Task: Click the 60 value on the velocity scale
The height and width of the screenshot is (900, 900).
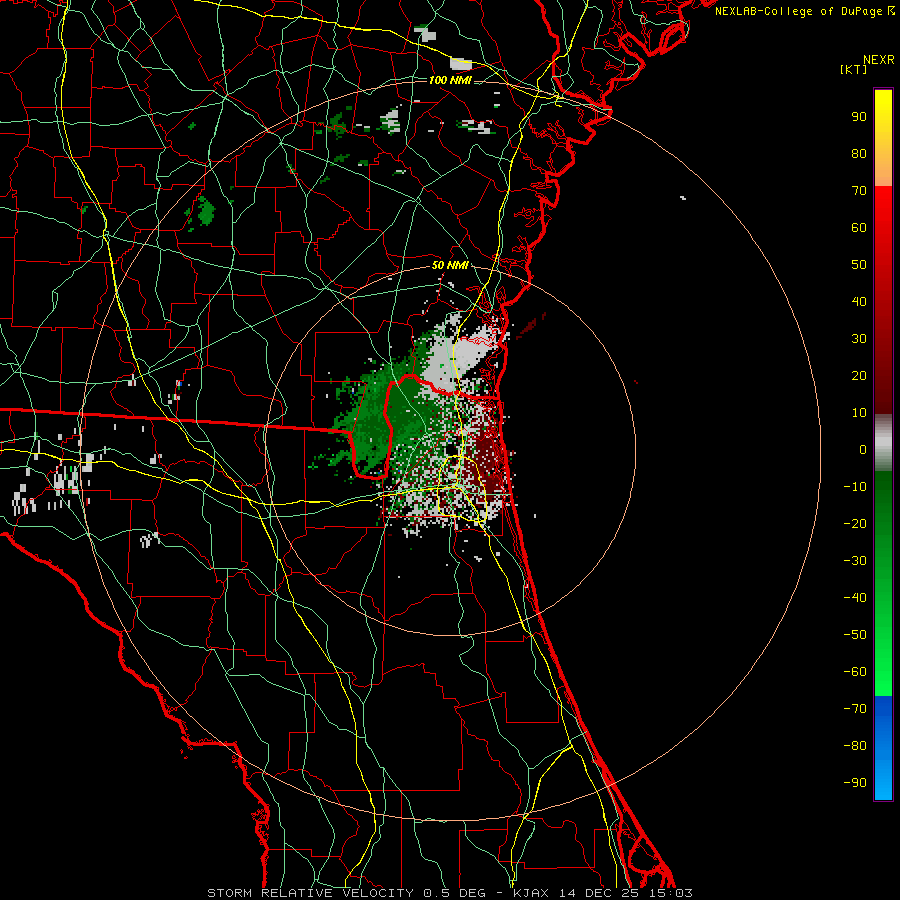Action: 859,228
